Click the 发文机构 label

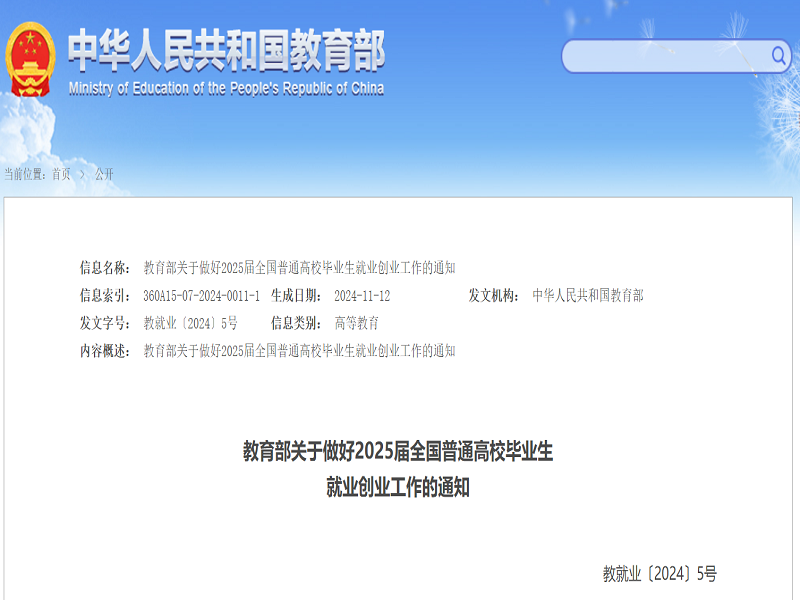click(494, 295)
